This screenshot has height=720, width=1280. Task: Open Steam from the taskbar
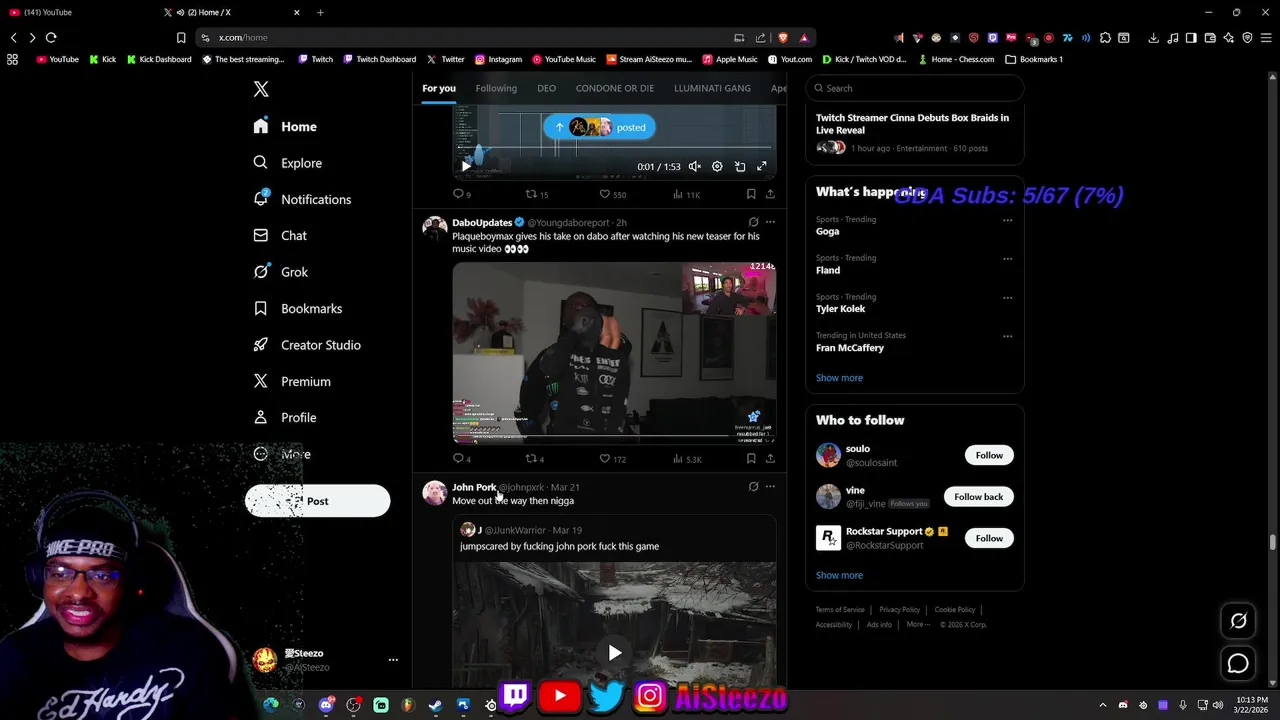click(435, 705)
